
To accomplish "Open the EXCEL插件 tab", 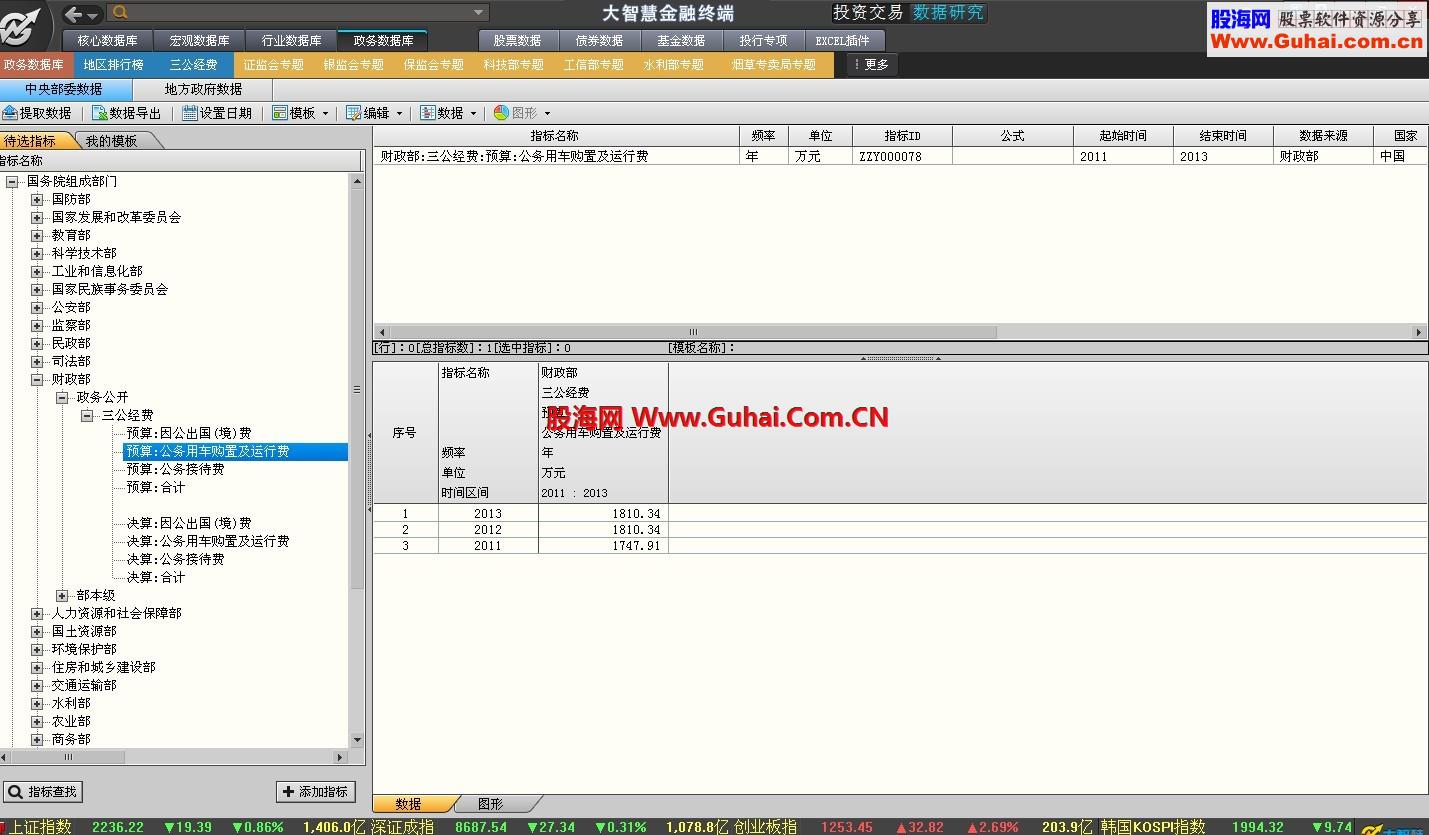I will coord(843,41).
